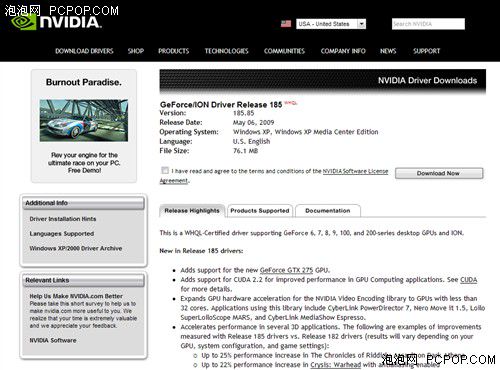The image size is (500, 370).
Task: Check the license agreement checkbox
Action: pos(165,170)
